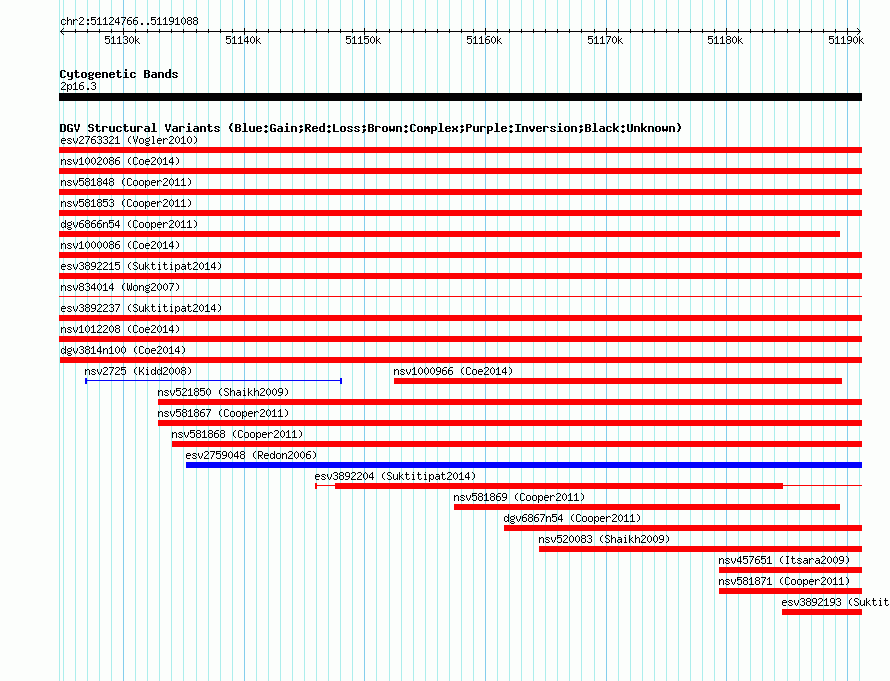Select the dgv6867n54 (Cooper2011) label
Viewport: 890px width, 681px height.
tap(572, 518)
